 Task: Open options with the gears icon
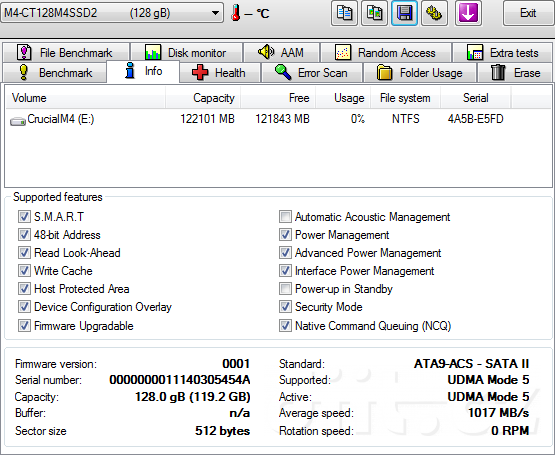click(434, 13)
